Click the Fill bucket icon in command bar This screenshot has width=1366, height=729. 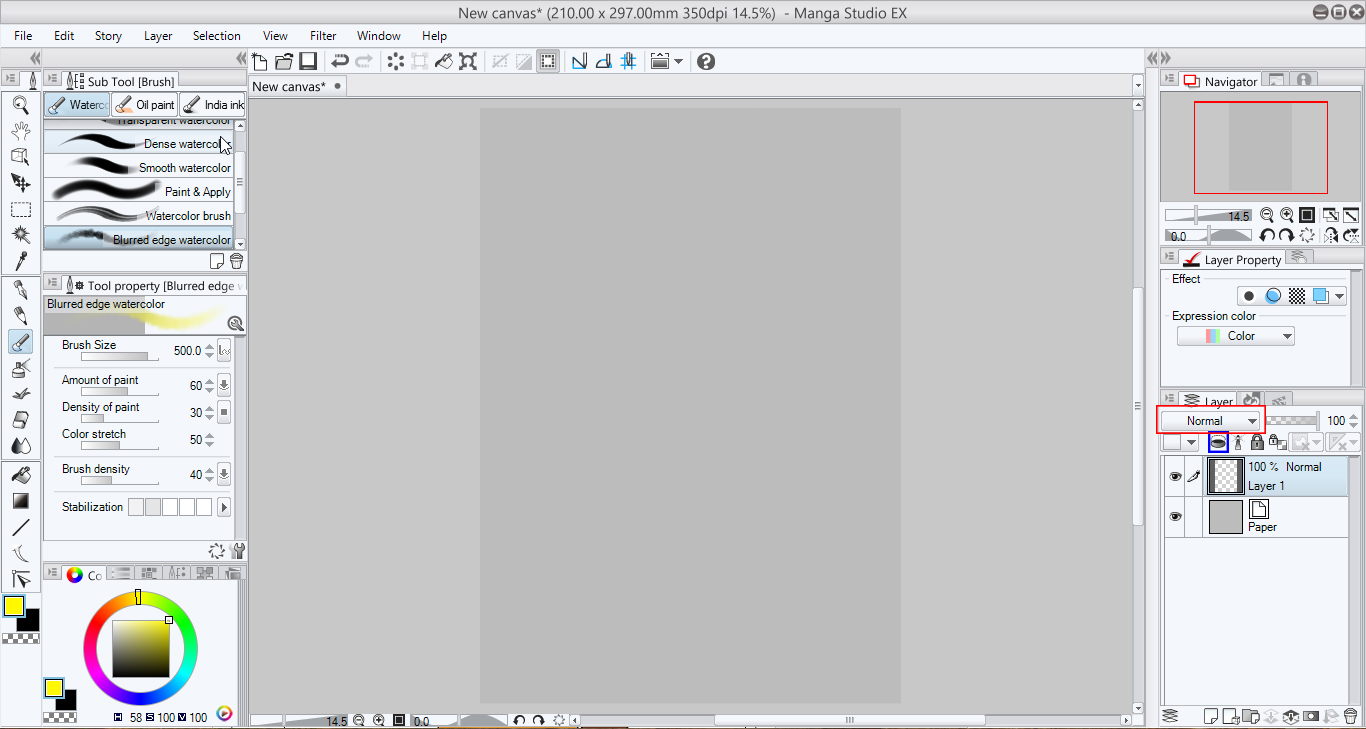click(444, 61)
